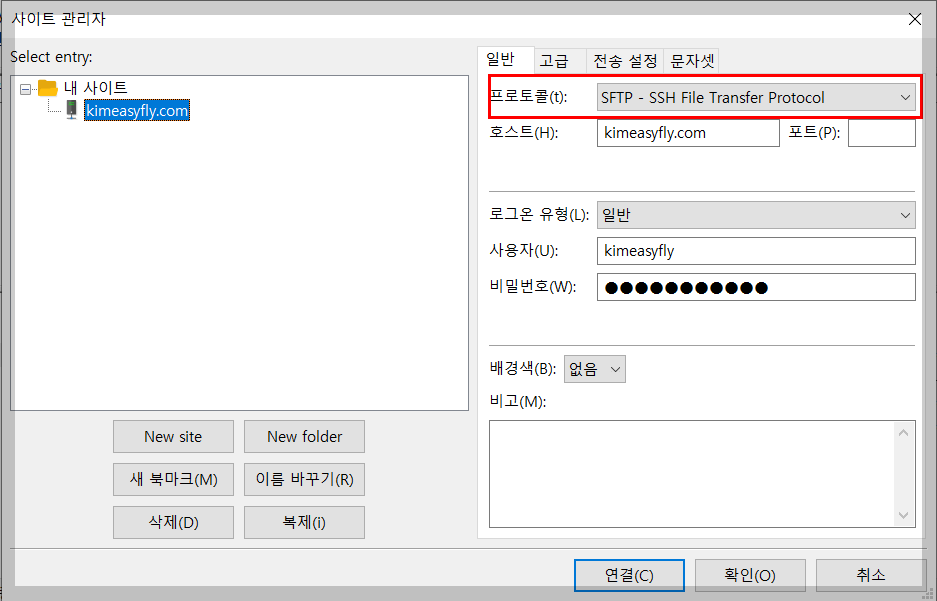Click the New folder button
Image resolution: width=937 pixels, height=601 pixels.
(x=304, y=437)
